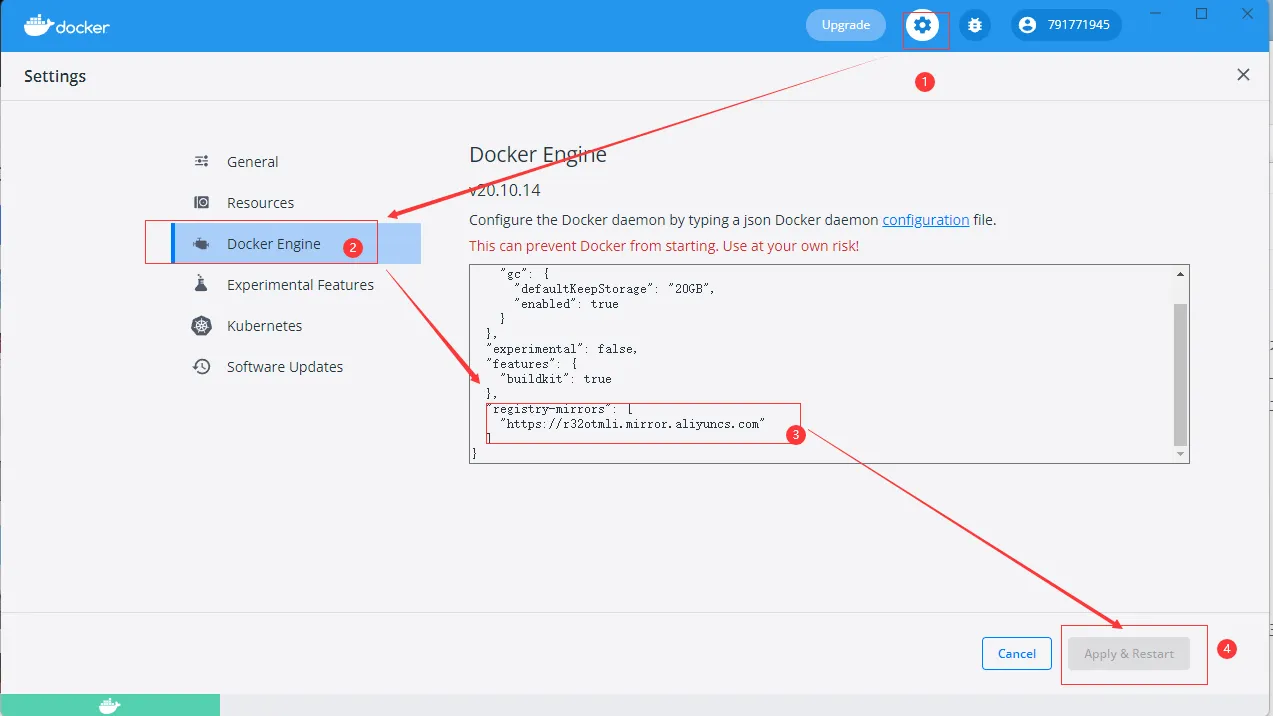Viewport: 1273px width, 716px height.
Task: Click the Kubernetes helm wheel icon
Action: (202, 326)
